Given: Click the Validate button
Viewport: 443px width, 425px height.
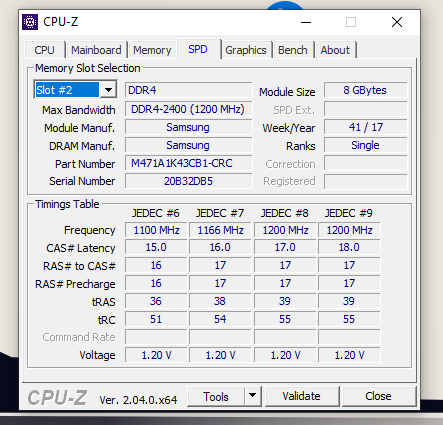Looking at the screenshot, I should pos(302,396).
